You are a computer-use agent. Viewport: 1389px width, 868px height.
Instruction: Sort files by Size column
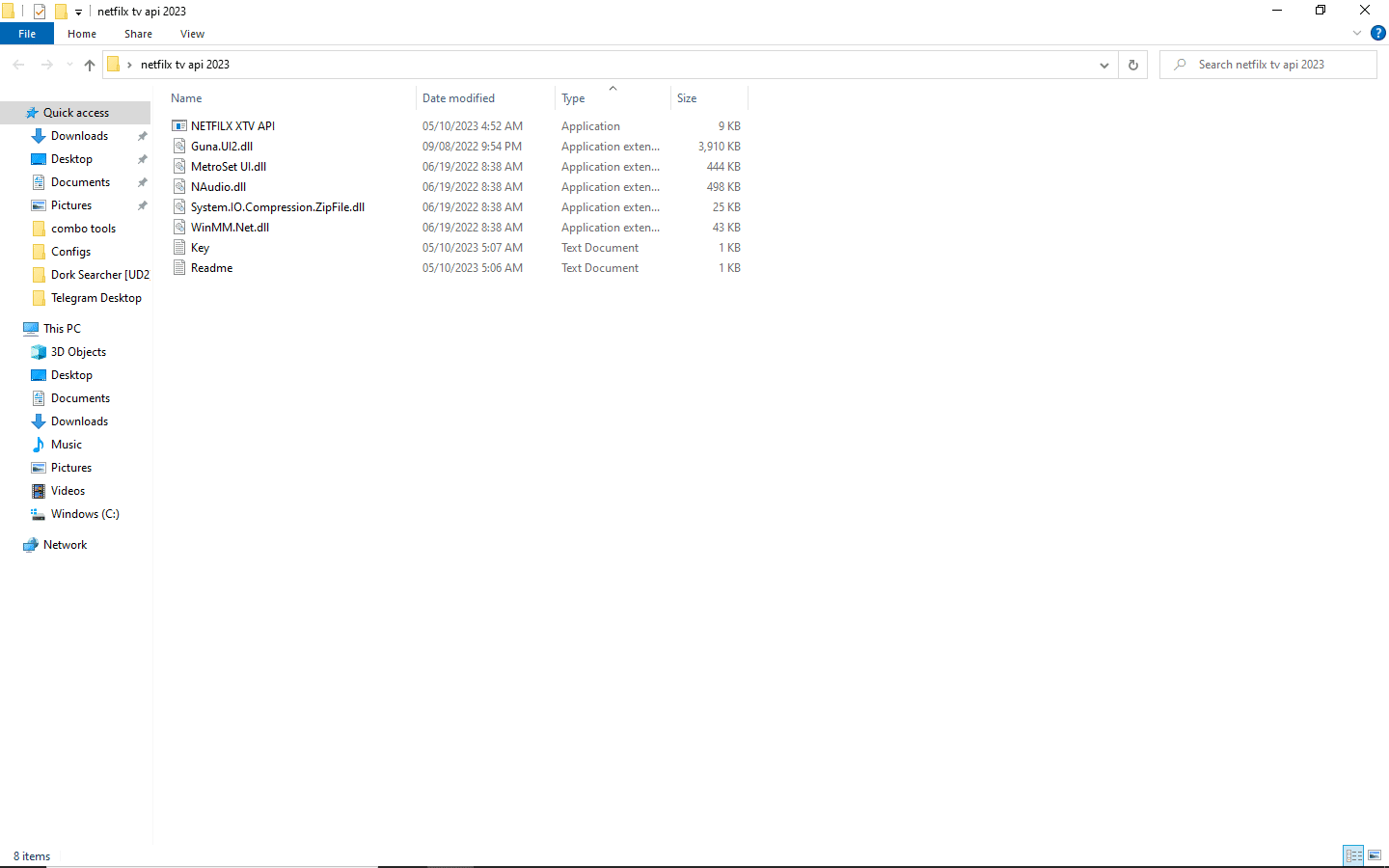coord(687,98)
